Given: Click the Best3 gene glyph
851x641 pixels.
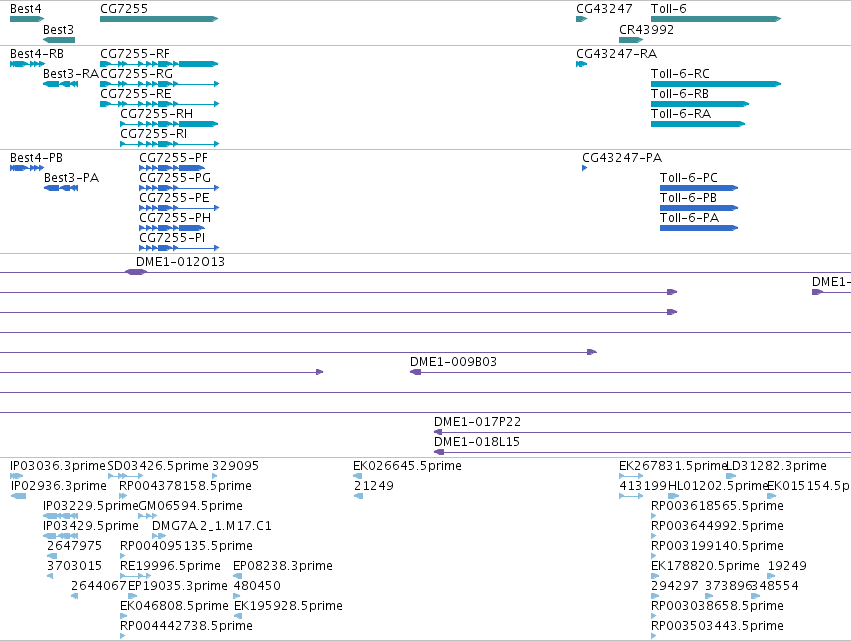Looking at the screenshot, I should [59, 40].
